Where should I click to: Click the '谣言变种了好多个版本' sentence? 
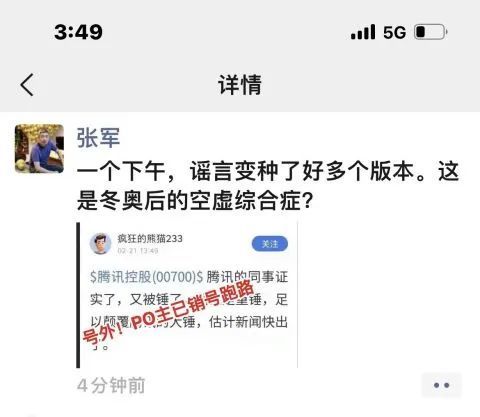[302, 171]
